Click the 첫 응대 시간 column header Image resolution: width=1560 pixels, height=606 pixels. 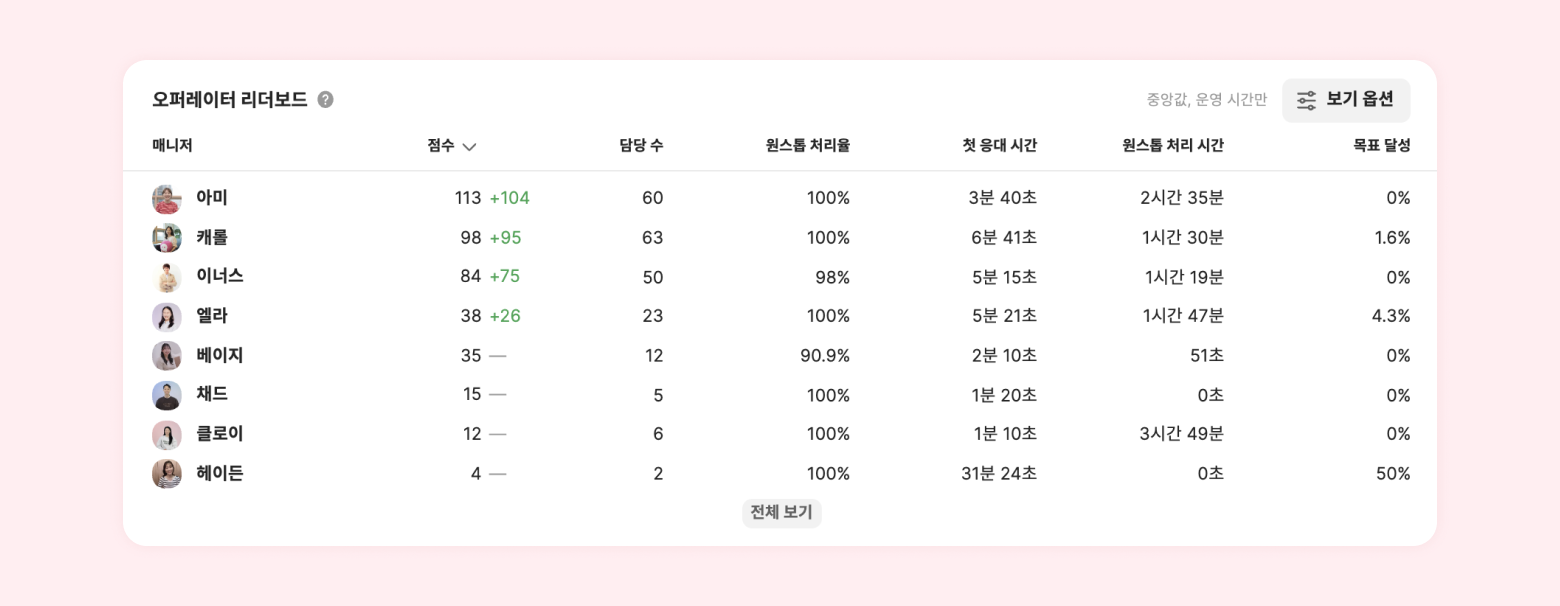pos(999,146)
